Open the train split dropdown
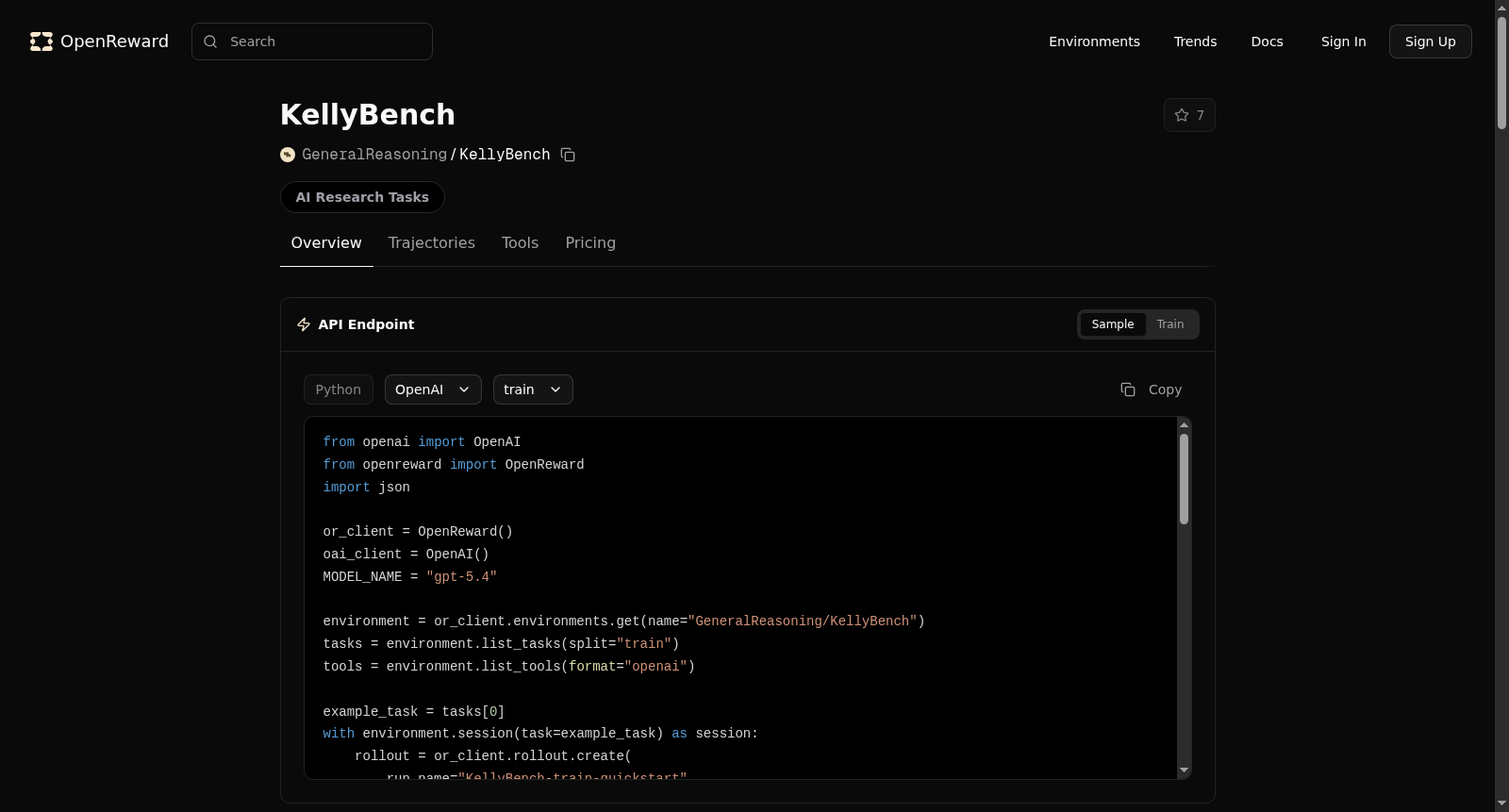This screenshot has width=1509, height=812. point(533,389)
